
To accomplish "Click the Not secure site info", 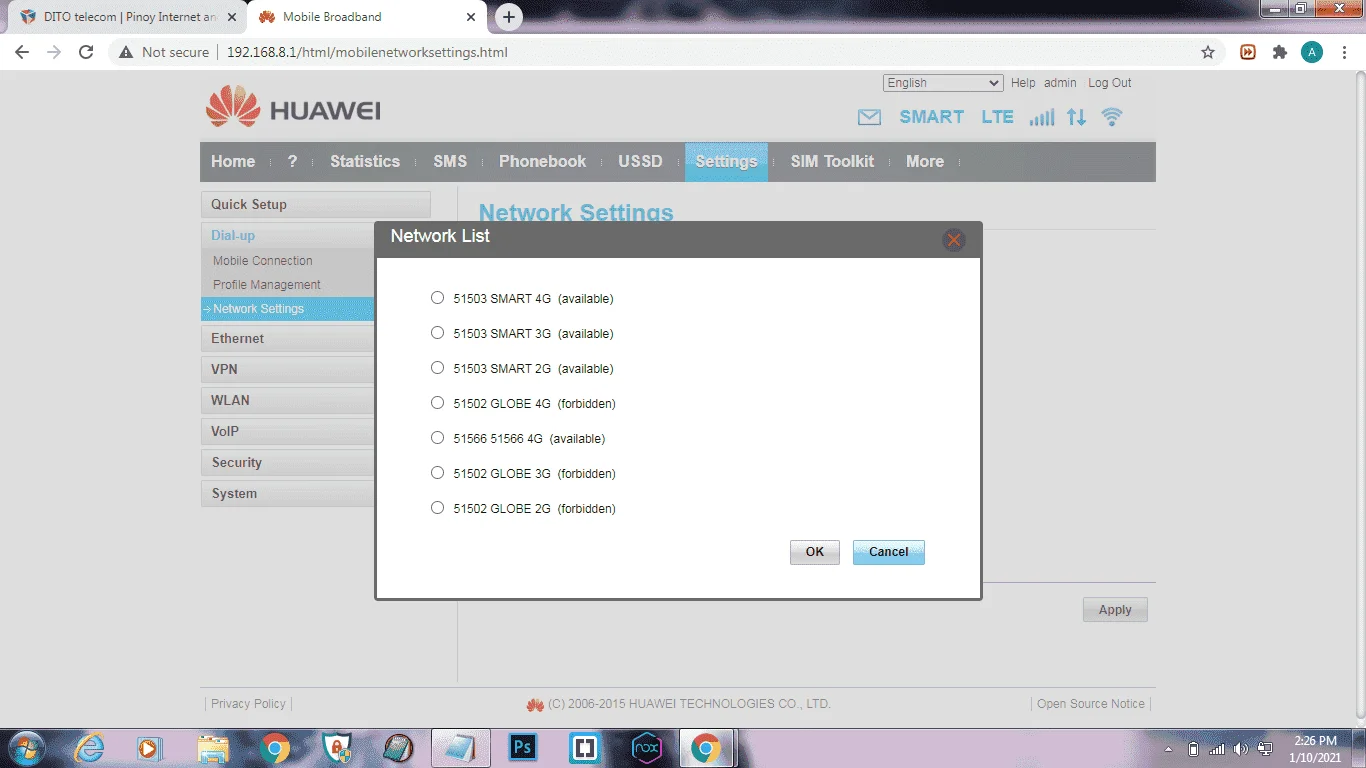I will click(x=164, y=52).
